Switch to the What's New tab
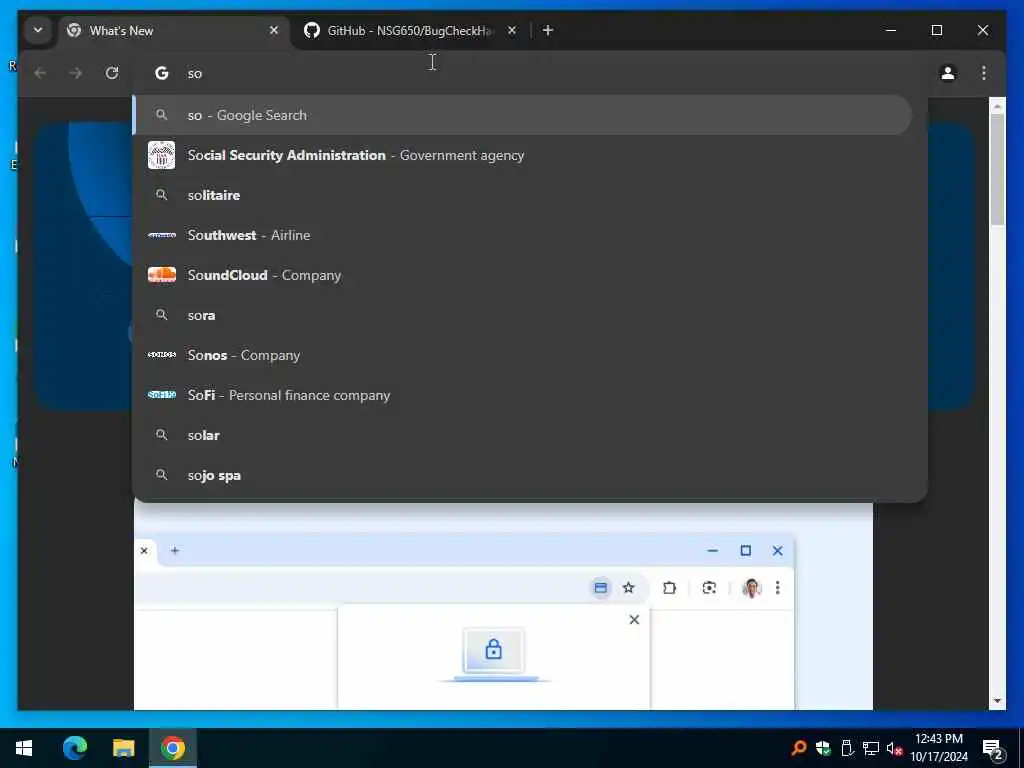This screenshot has width=1024, height=768. tap(174, 31)
